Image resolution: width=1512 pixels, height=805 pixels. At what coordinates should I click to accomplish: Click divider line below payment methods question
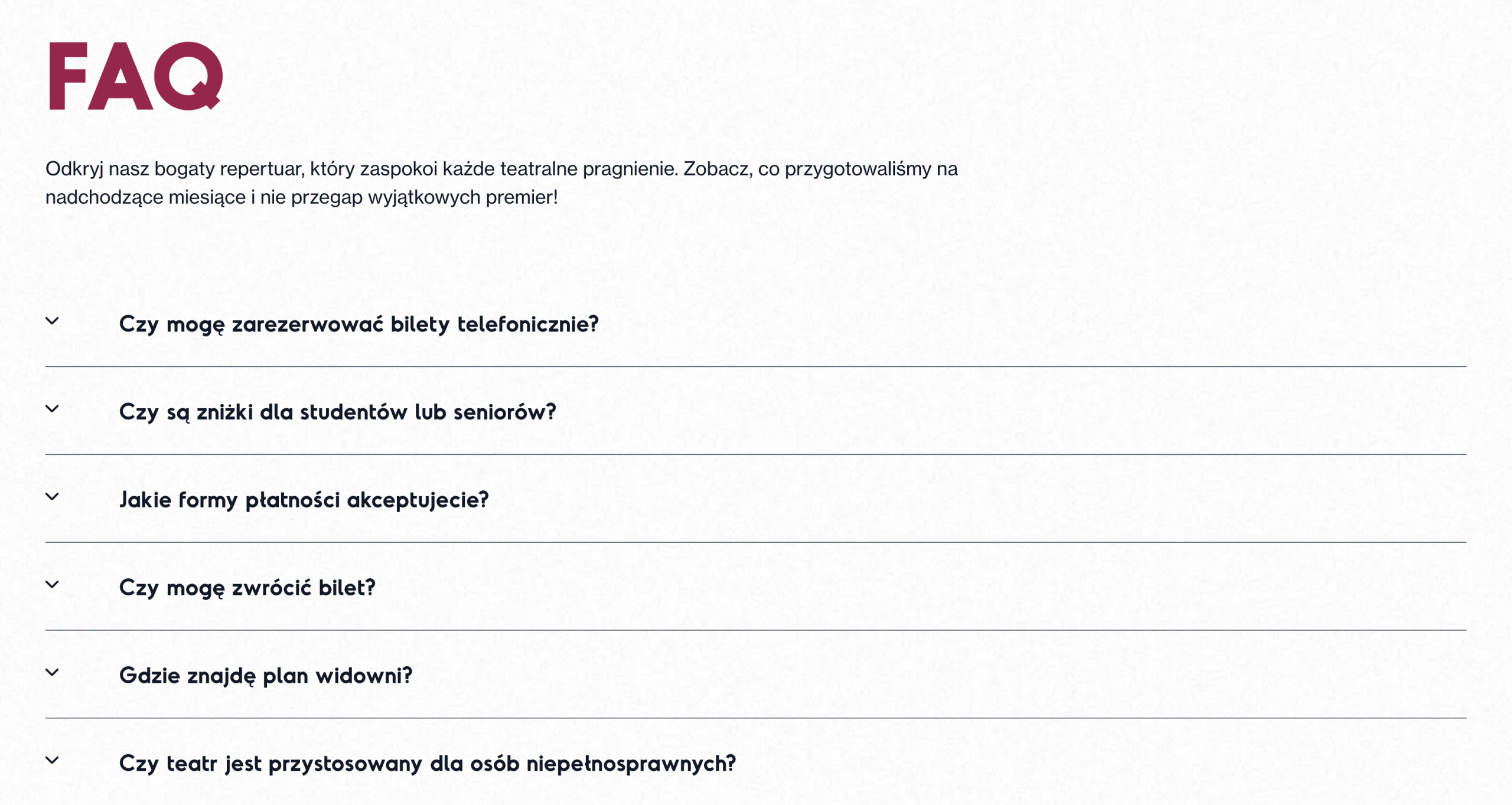click(755, 542)
